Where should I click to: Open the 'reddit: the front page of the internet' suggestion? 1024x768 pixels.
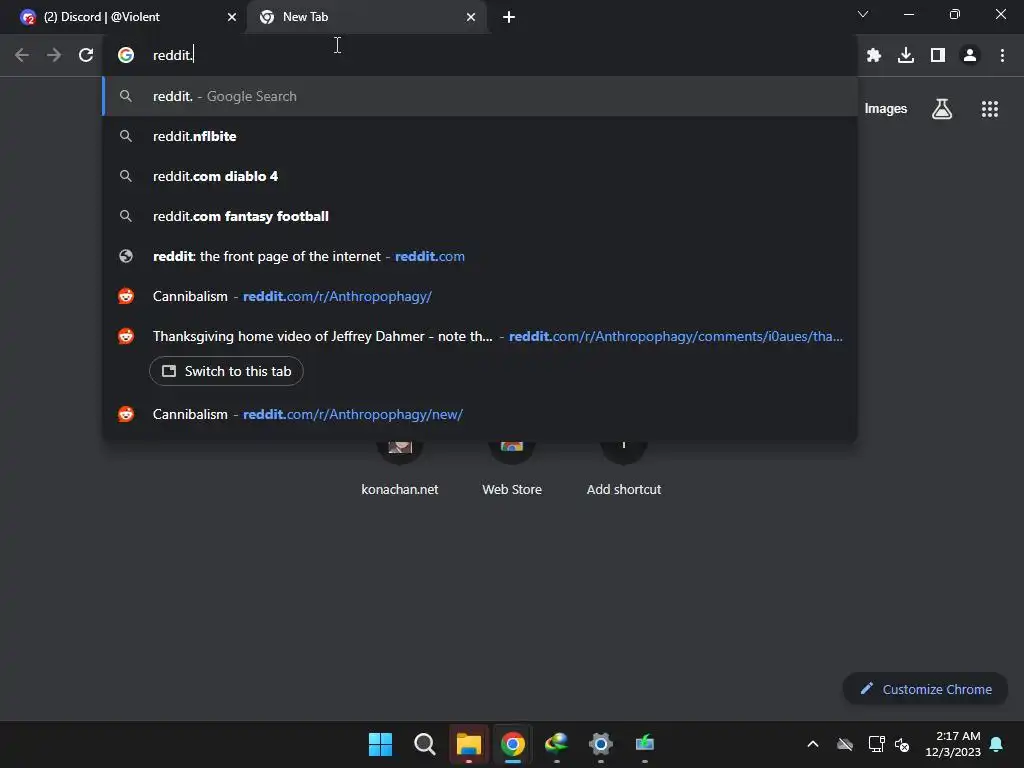[x=480, y=256]
